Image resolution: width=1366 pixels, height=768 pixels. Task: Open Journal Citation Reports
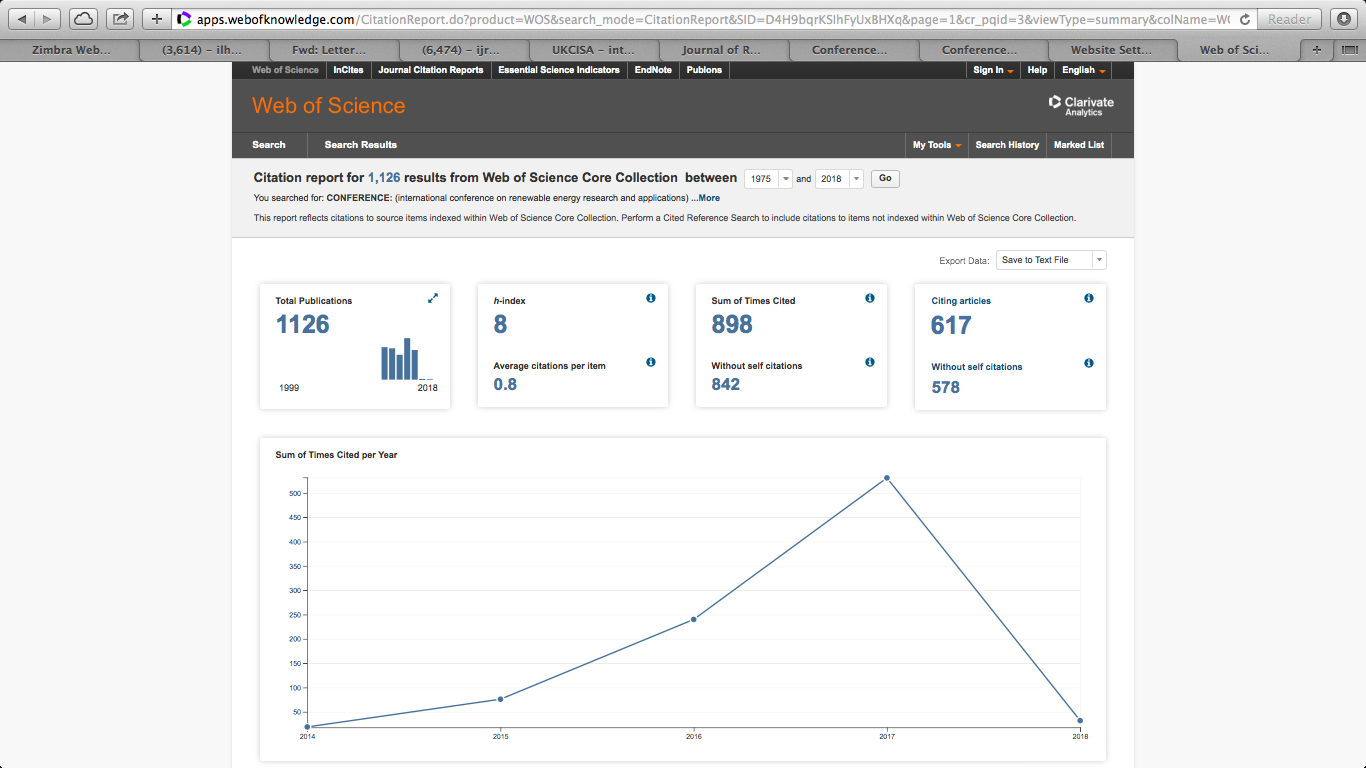431,70
